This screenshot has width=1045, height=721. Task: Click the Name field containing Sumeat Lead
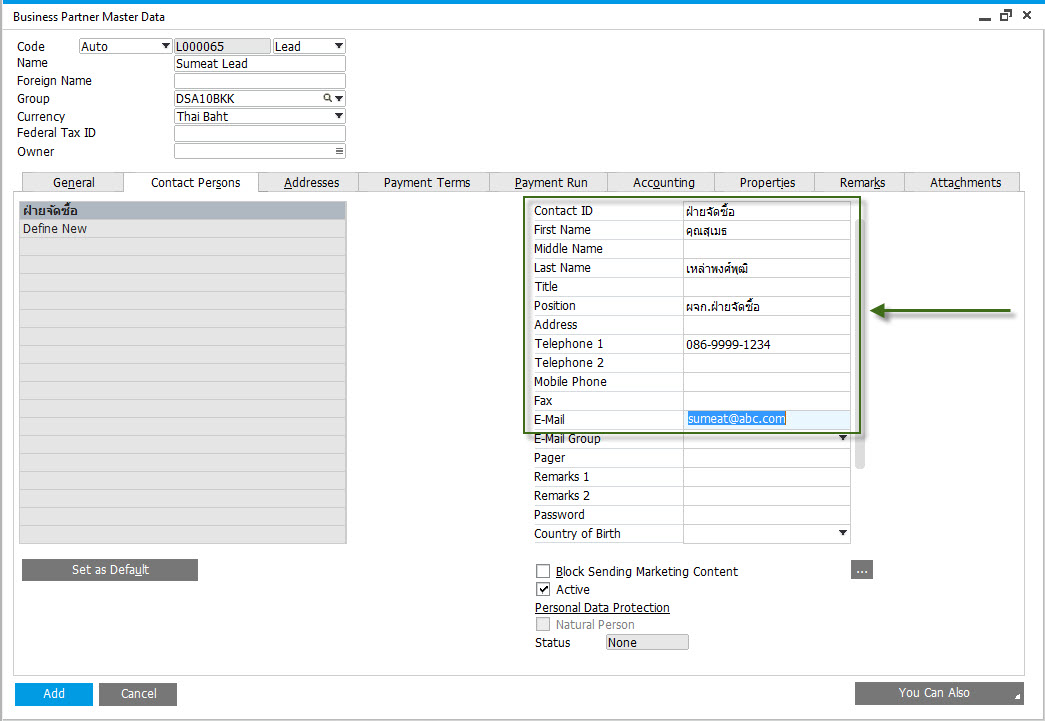260,63
